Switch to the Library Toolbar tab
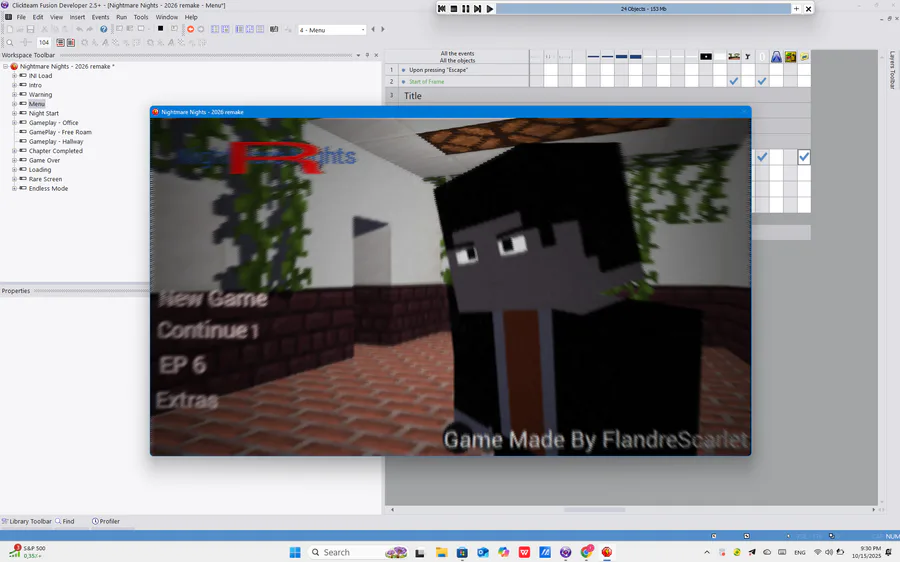 [x=26, y=521]
